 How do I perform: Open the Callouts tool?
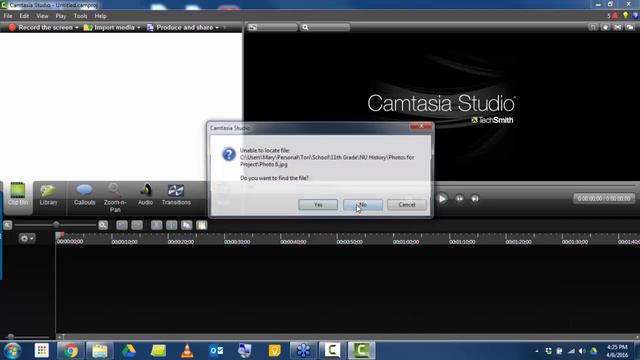[x=84, y=194]
